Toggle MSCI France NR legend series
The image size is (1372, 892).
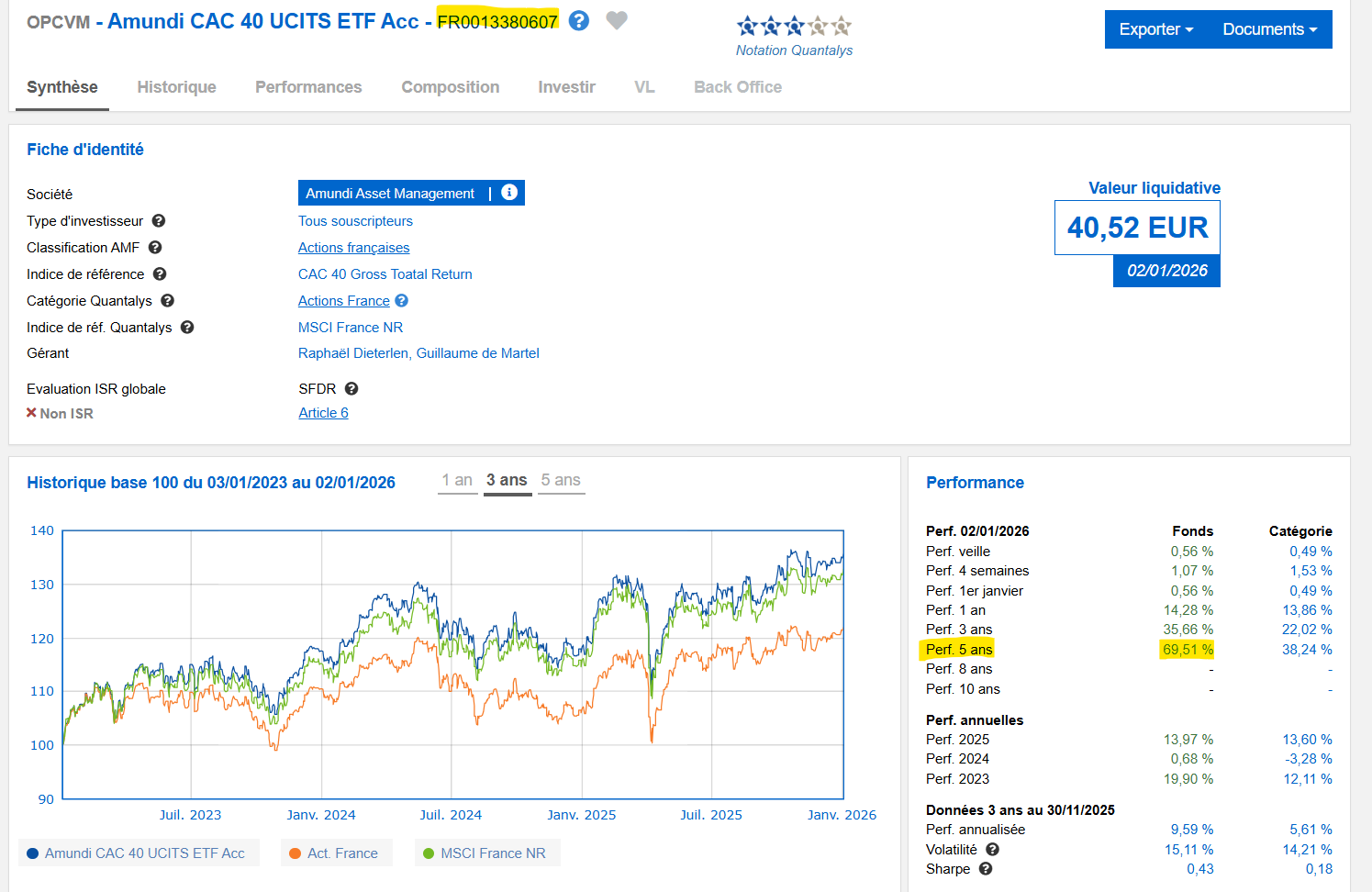pos(485,853)
